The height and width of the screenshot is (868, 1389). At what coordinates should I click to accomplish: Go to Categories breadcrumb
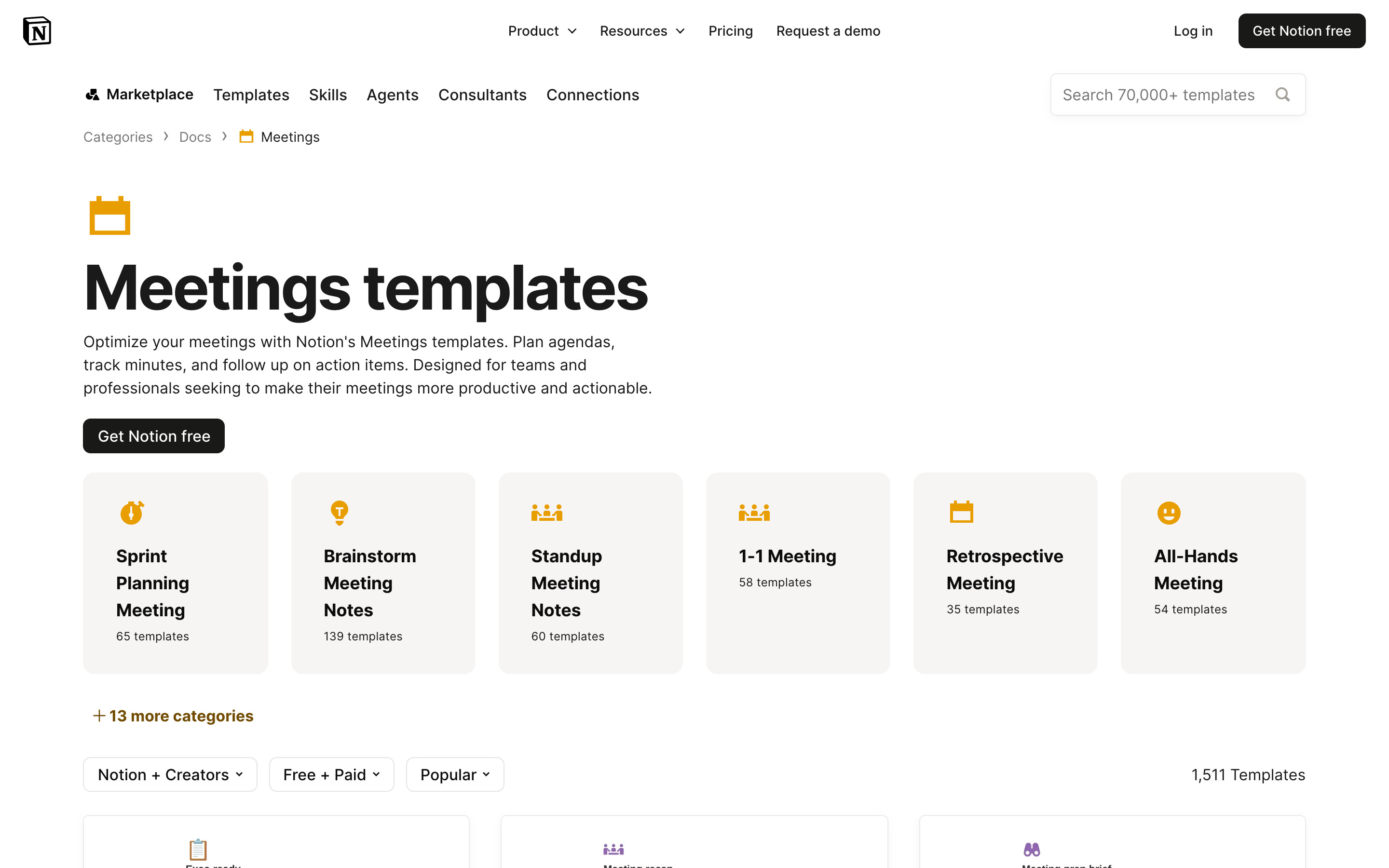[118, 136]
